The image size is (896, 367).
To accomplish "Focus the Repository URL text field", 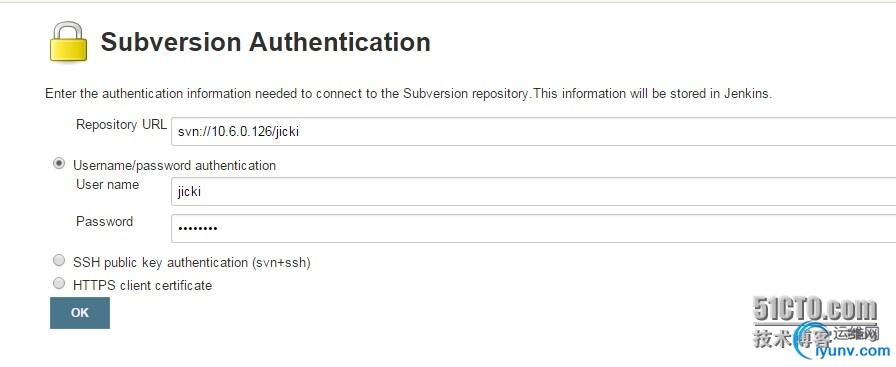I will [533, 131].
